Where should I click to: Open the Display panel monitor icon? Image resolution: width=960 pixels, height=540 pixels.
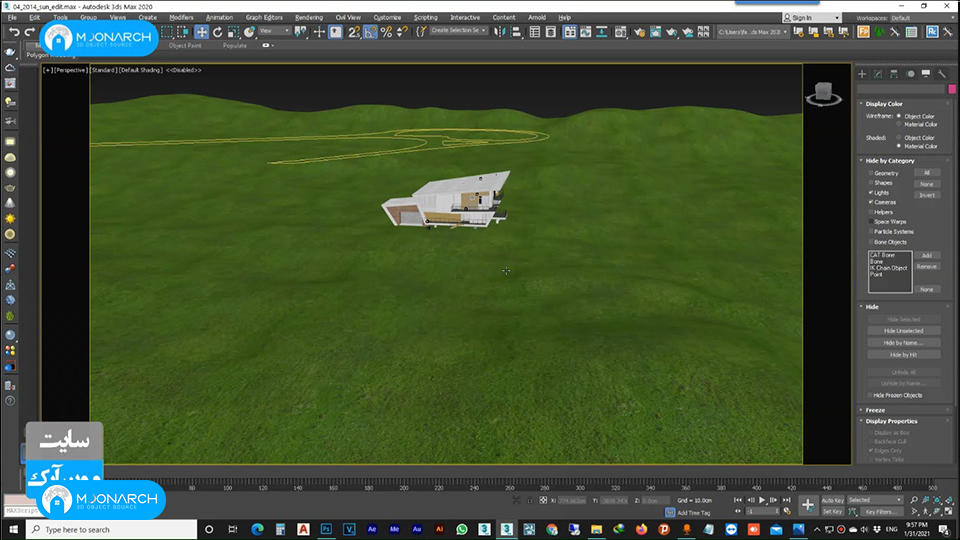(x=926, y=74)
